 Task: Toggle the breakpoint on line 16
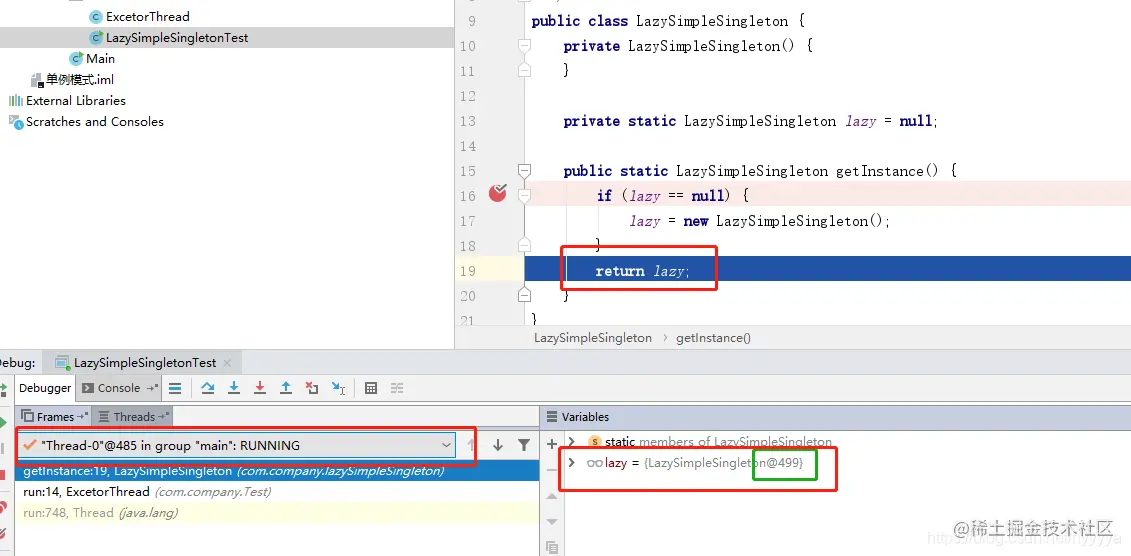[498, 193]
